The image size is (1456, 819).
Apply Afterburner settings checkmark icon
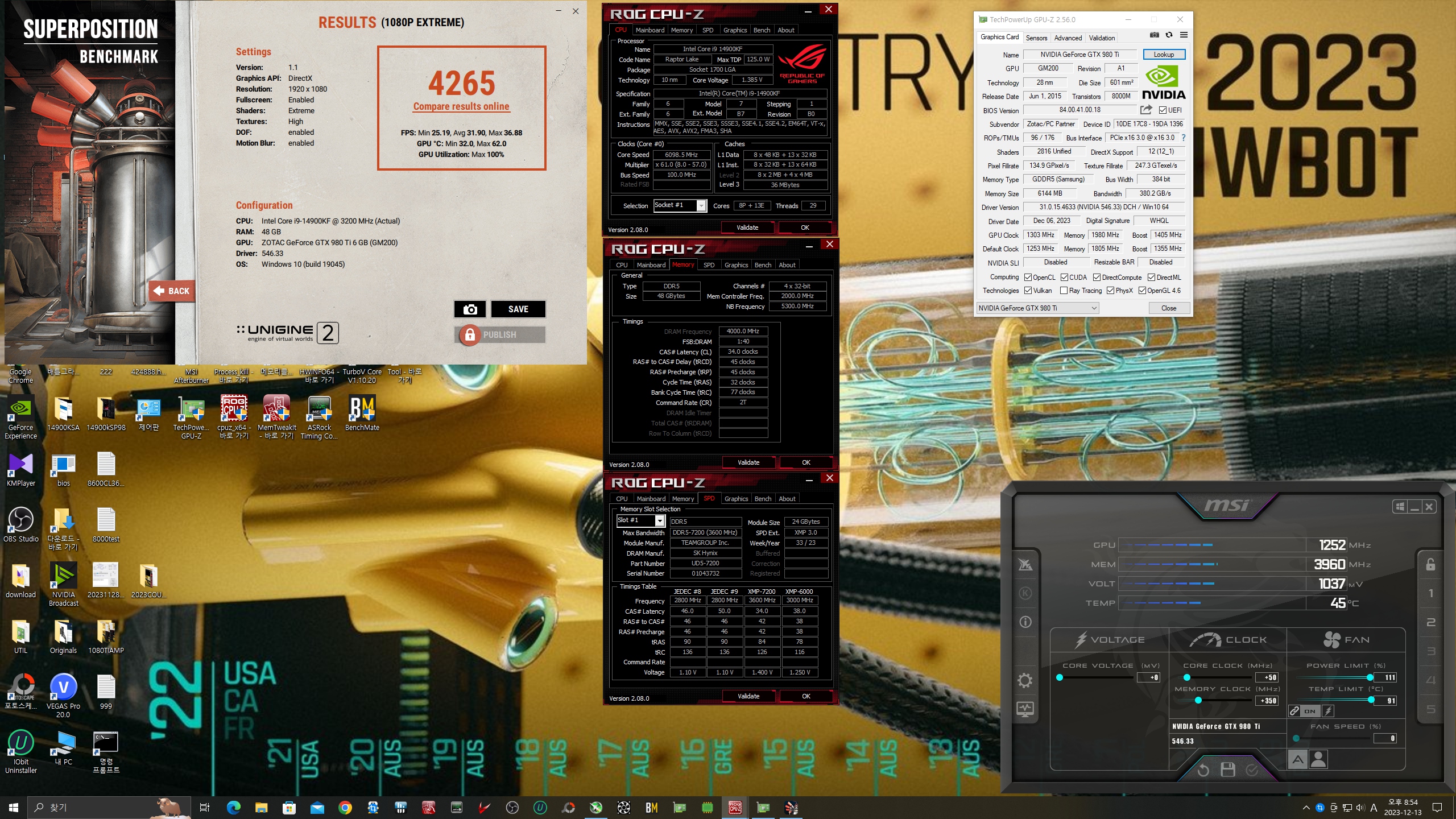coord(1252,770)
